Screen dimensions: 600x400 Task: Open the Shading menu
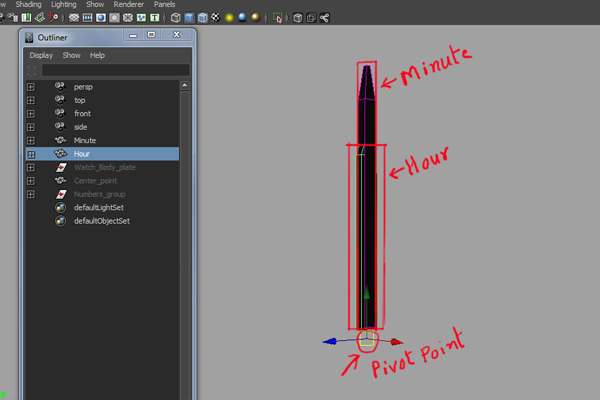28,4
